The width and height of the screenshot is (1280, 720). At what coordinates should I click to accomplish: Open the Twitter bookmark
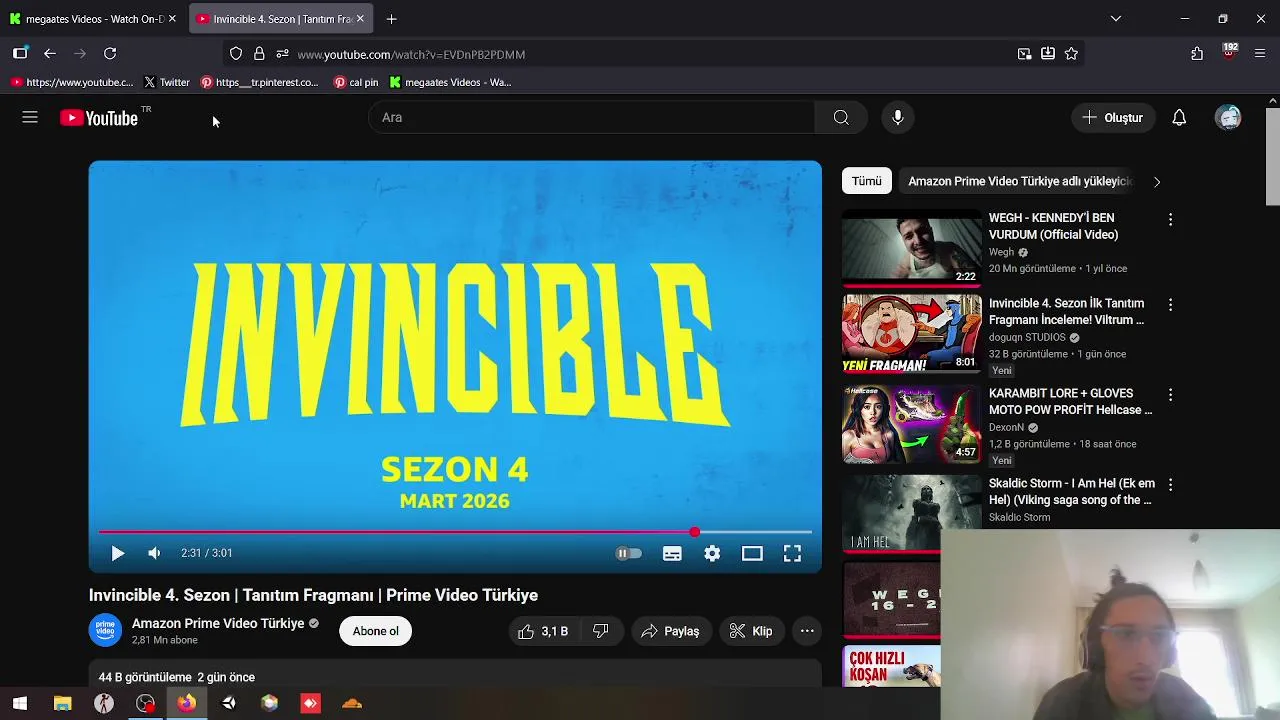pyautogui.click(x=167, y=82)
